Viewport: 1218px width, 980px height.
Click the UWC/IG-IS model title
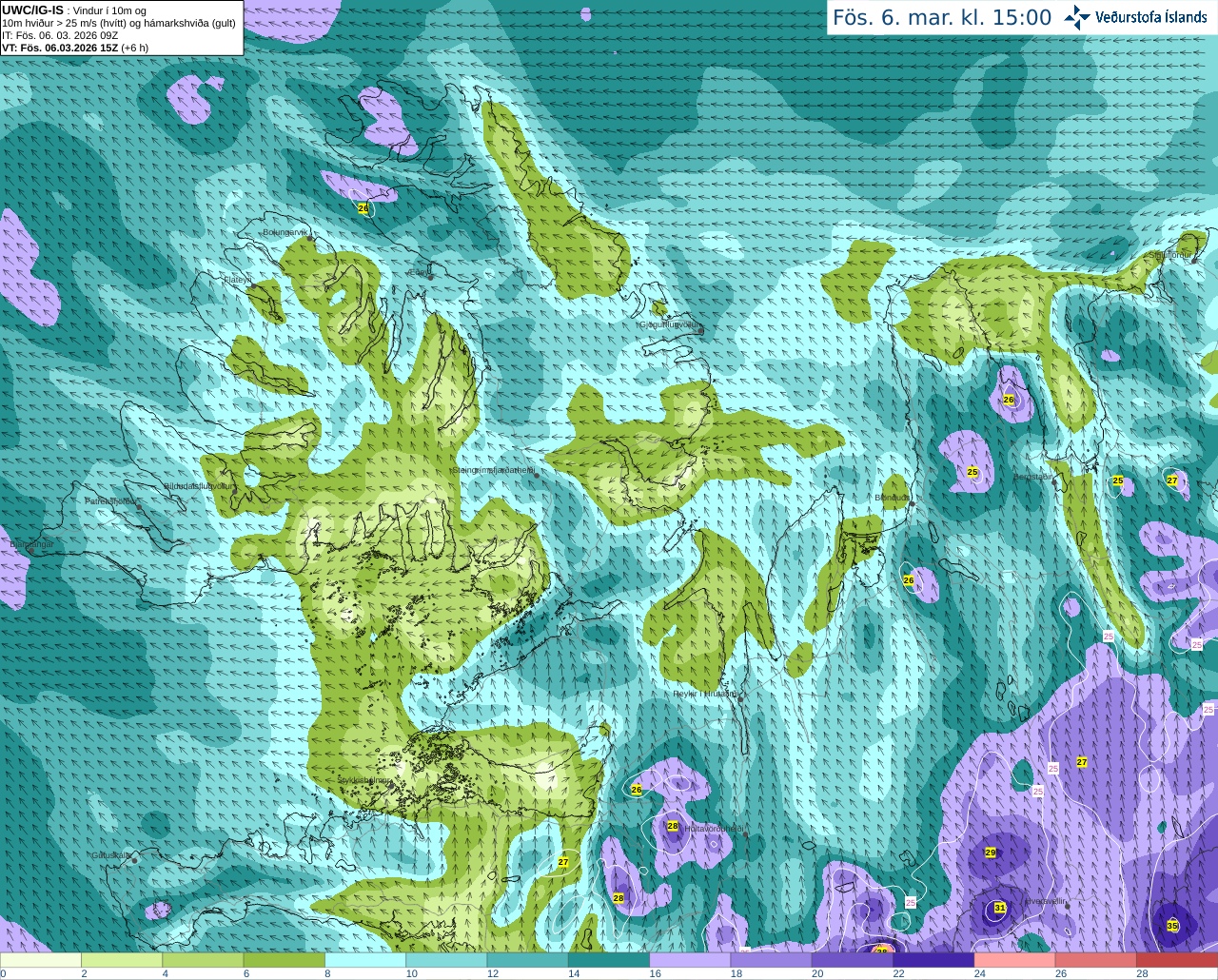click(x=33, y=10)
